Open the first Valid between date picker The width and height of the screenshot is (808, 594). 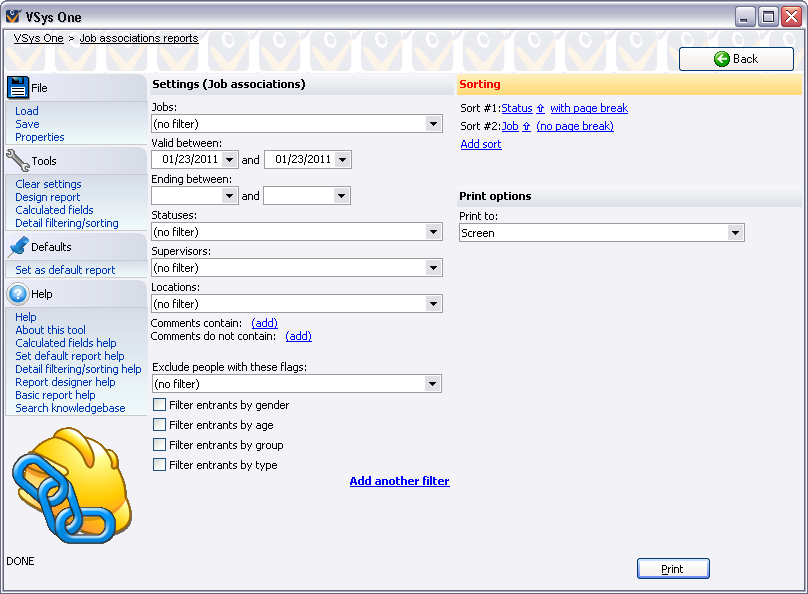tap(230, 160)
